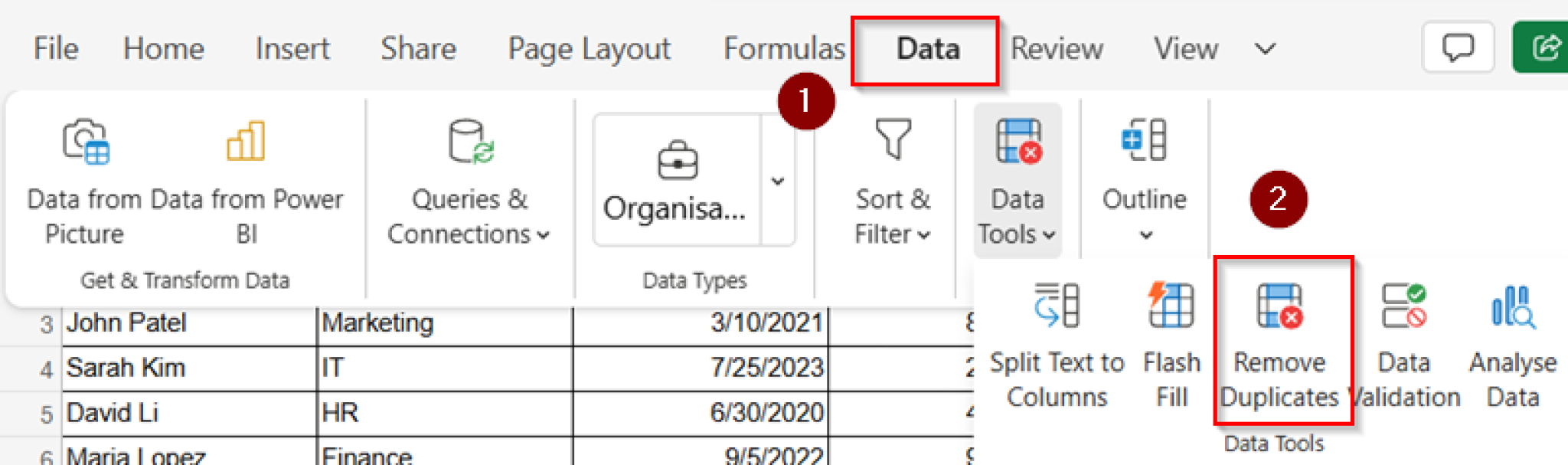Click the Analyse Data icon
1568x465 pixels.
(1512, 306)
